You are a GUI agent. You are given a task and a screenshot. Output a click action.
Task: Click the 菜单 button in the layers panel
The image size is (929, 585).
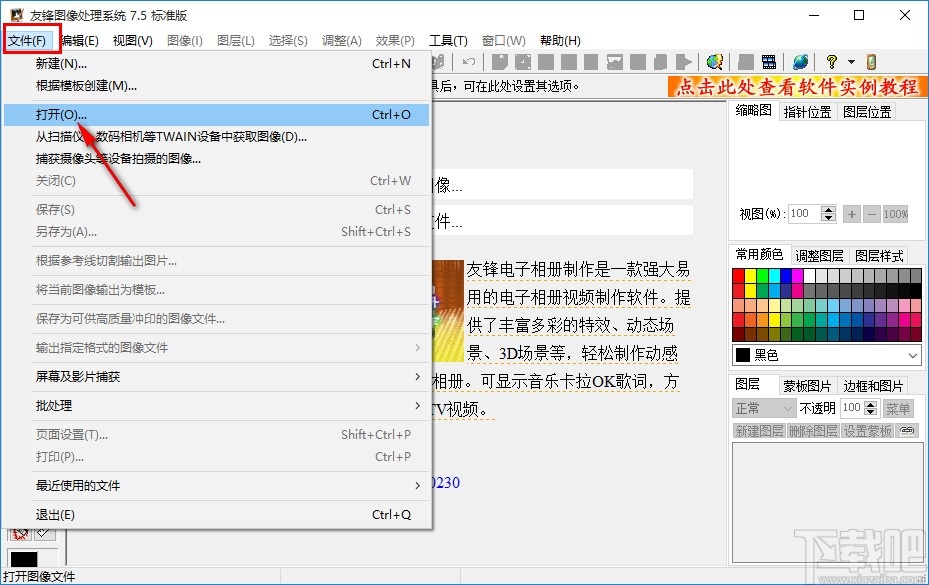click(897, 408)
